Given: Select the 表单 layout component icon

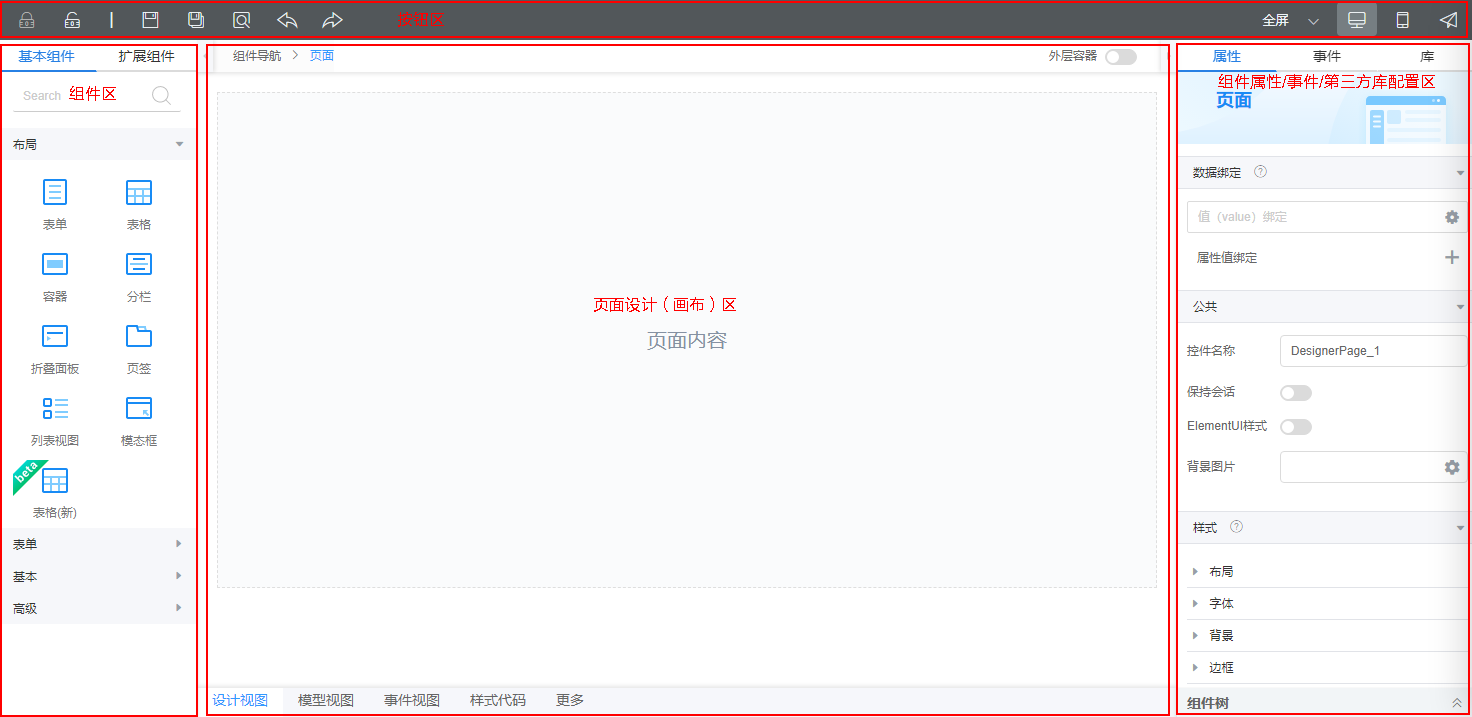Looking at the screenshot, I should point(55,192).
